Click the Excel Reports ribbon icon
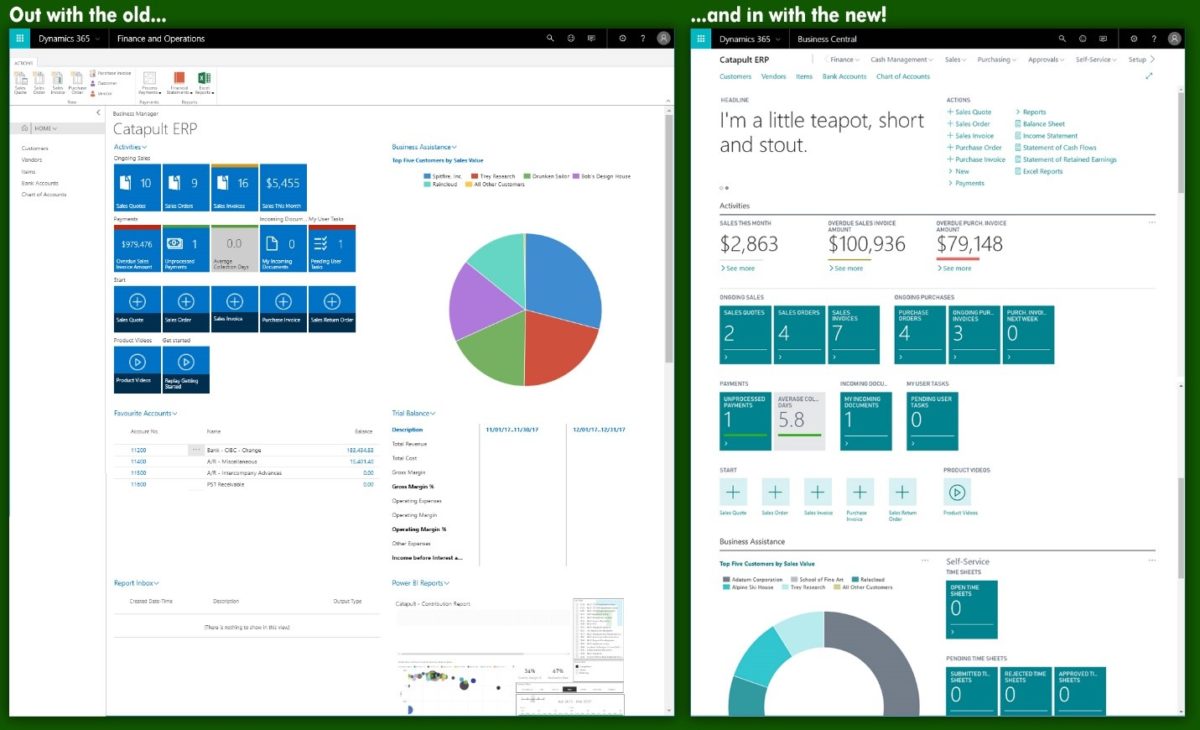The height and width of the screenshot is (730, 1200). pos(204,83)
